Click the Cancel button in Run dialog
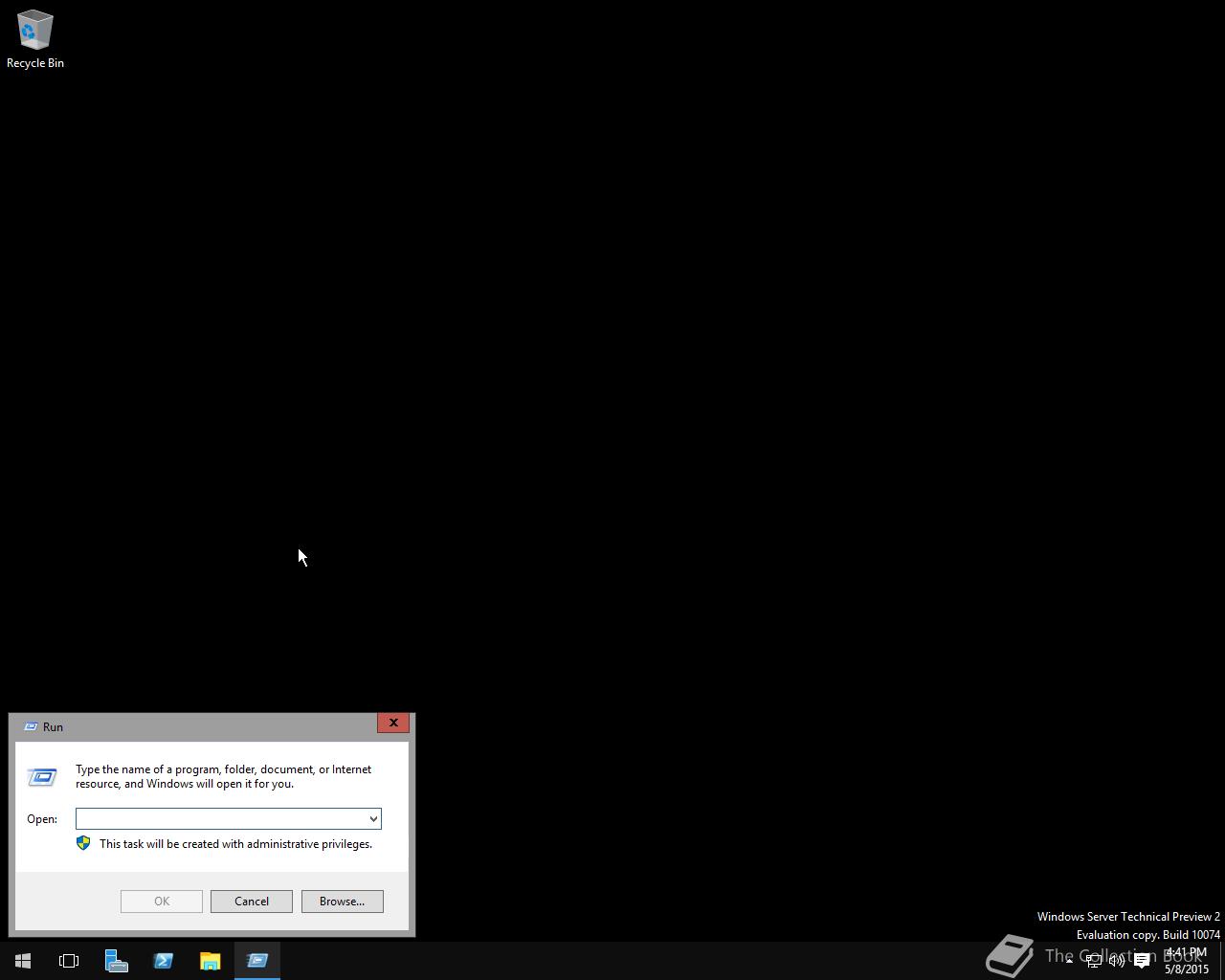 tap(252, 902)
